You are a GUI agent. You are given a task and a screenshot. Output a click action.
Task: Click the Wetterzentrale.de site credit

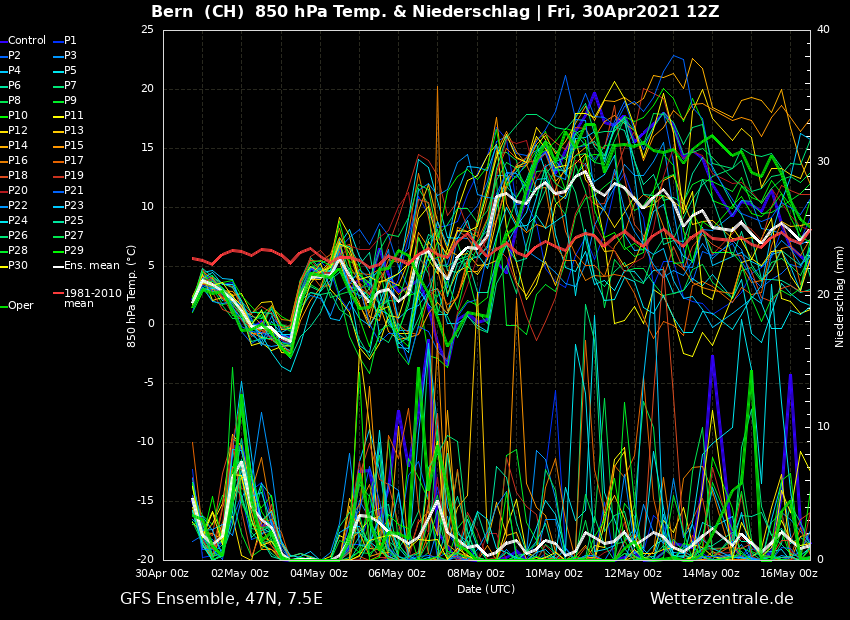[x=721, y=599]
